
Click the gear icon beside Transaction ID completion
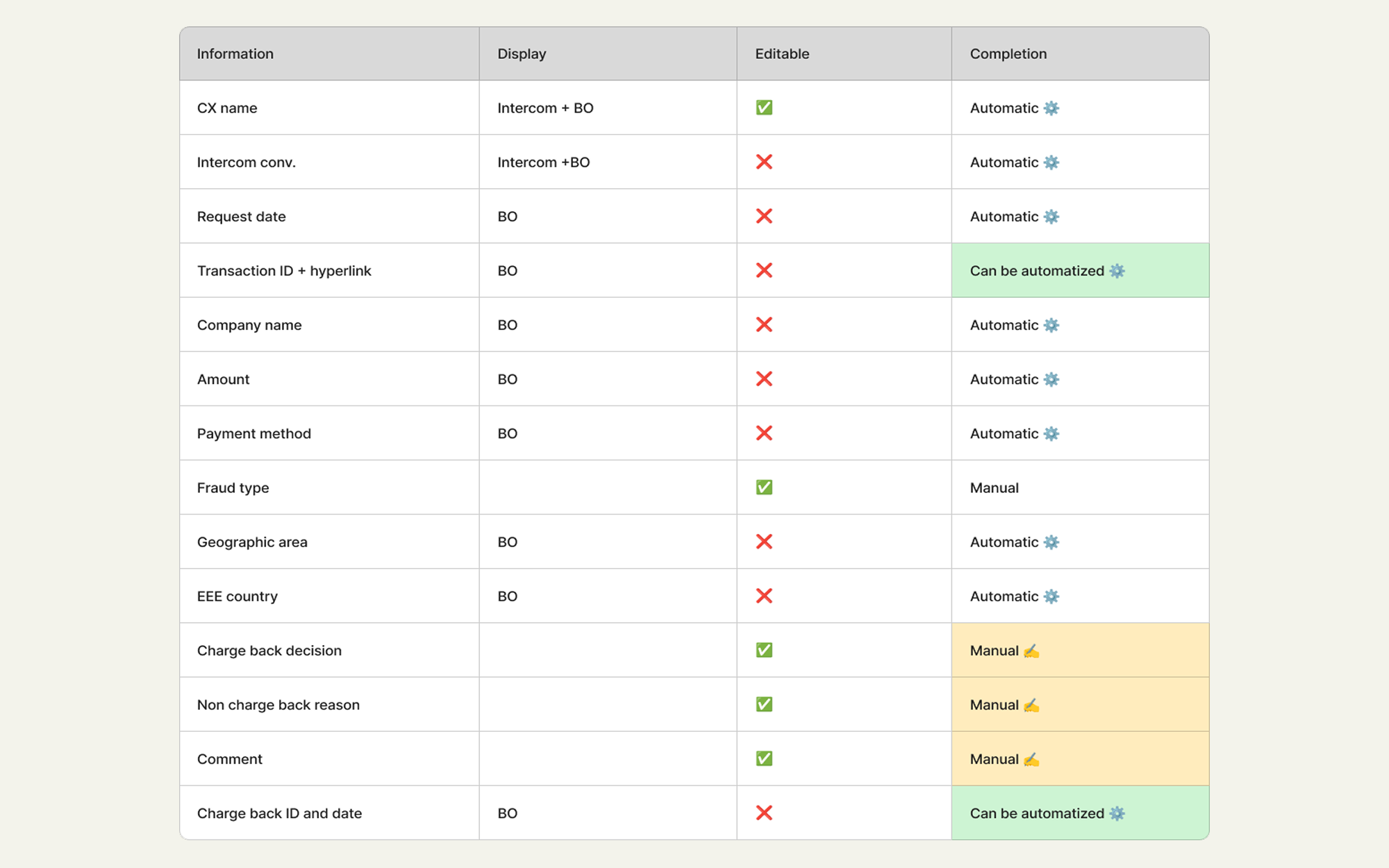click(x=1117, y=271)
